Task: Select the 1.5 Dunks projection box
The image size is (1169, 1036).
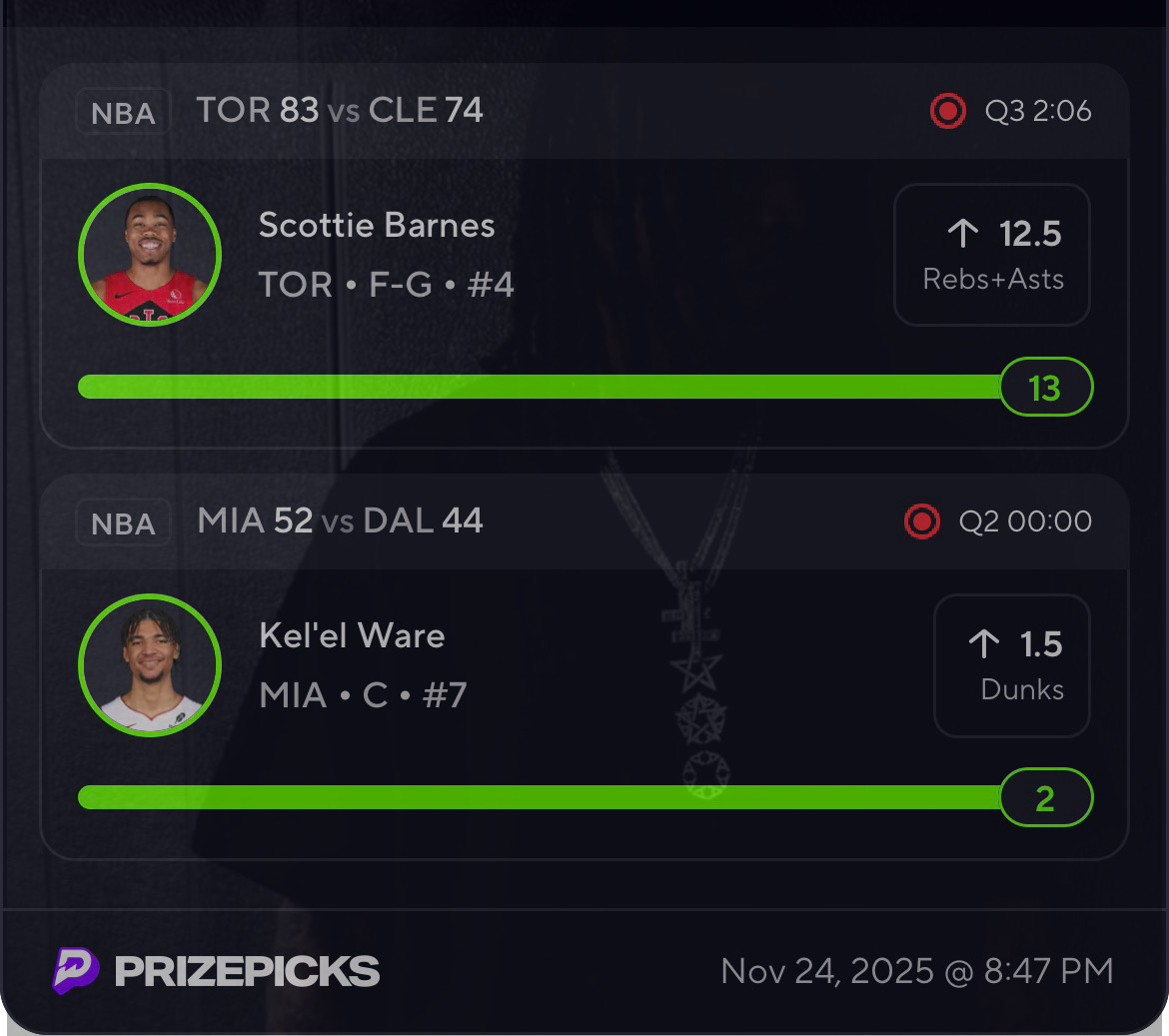Action: [1011, 665]
